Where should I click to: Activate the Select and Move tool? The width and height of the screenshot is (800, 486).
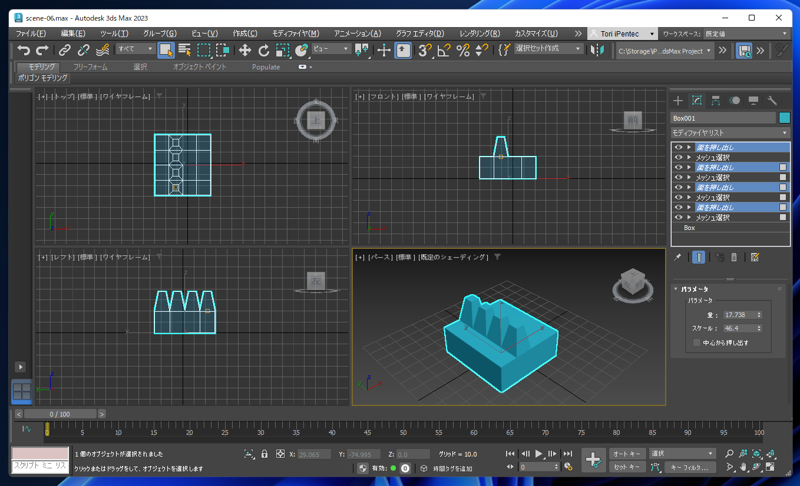pyautogui.click(x=245, y=50)
